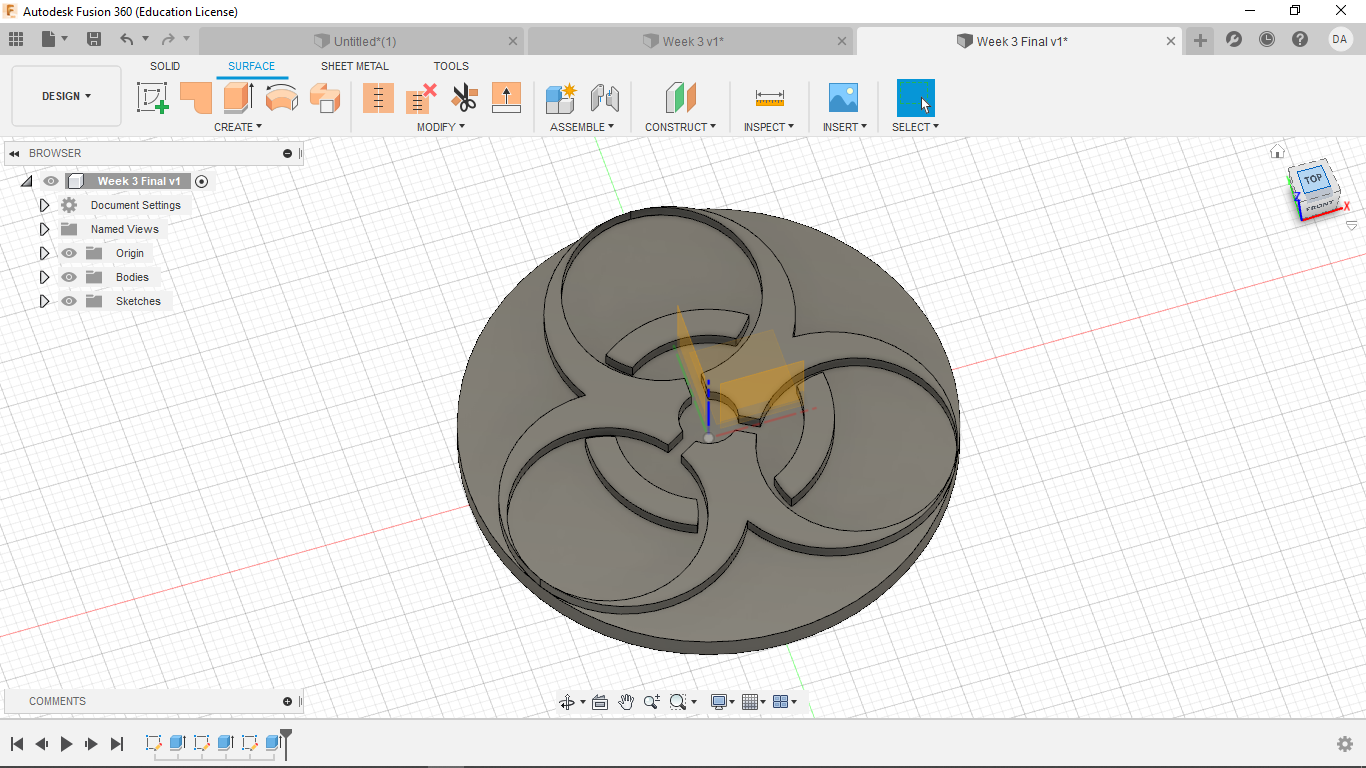Switch to the SOLID tab

(x=165, y=66)
